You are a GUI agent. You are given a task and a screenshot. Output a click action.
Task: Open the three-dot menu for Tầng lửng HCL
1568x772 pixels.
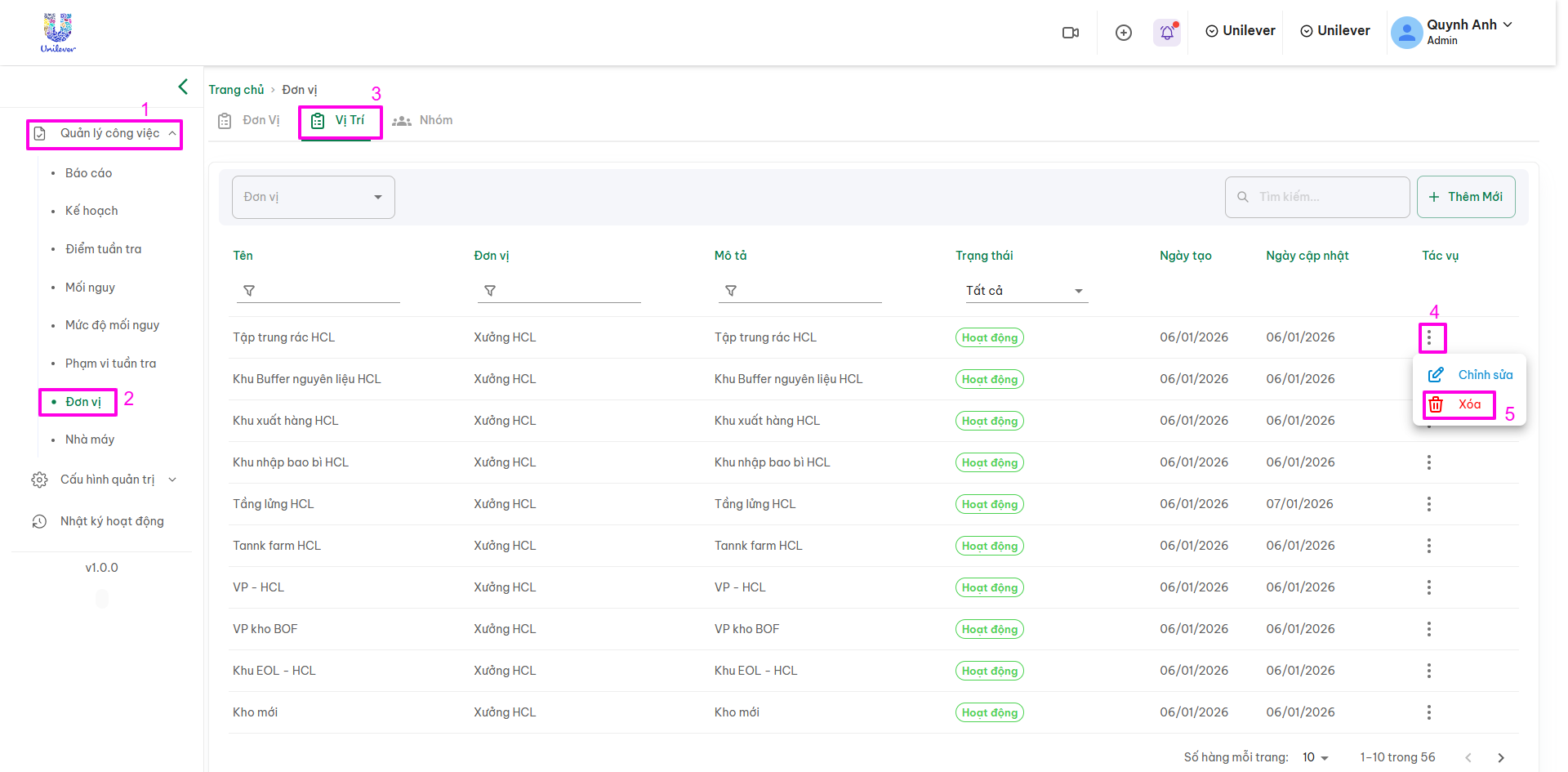click(1428, 504)
